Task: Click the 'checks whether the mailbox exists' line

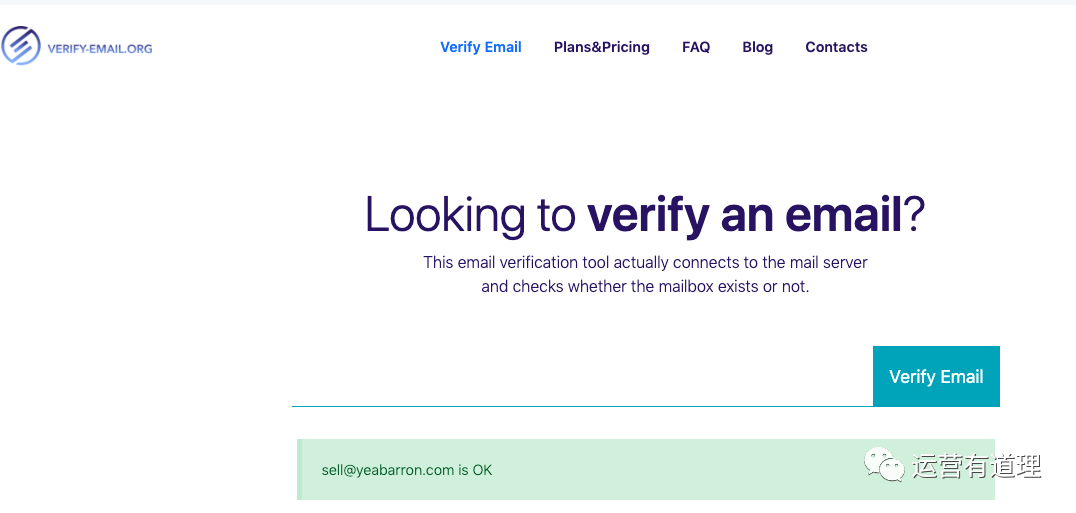Action: pyautogui.click(x=645, y=287)
